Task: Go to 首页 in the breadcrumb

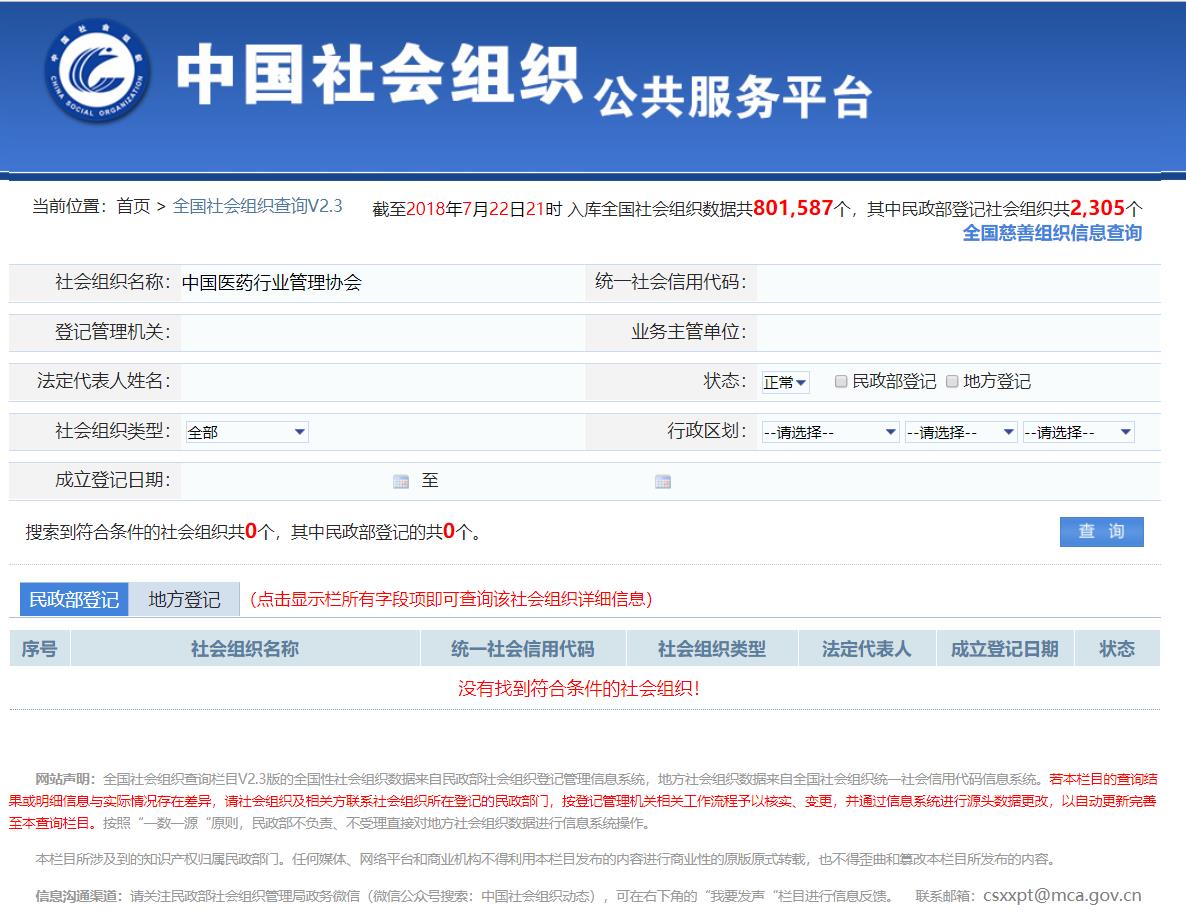Action: pyautogui.click(x=133, y=206)
